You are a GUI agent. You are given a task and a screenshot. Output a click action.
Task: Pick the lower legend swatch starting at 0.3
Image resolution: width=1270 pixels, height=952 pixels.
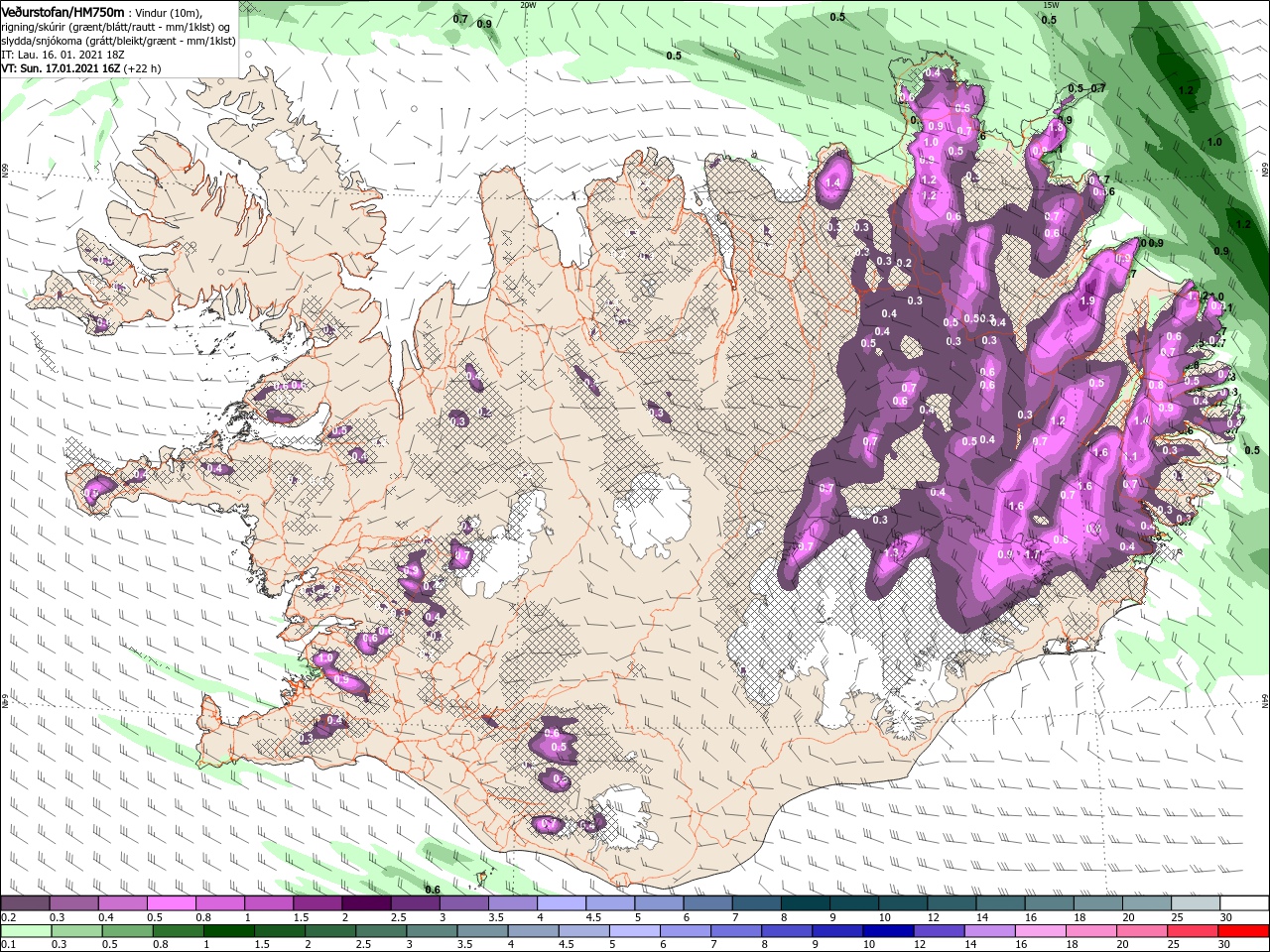click(x=76, y=931)
